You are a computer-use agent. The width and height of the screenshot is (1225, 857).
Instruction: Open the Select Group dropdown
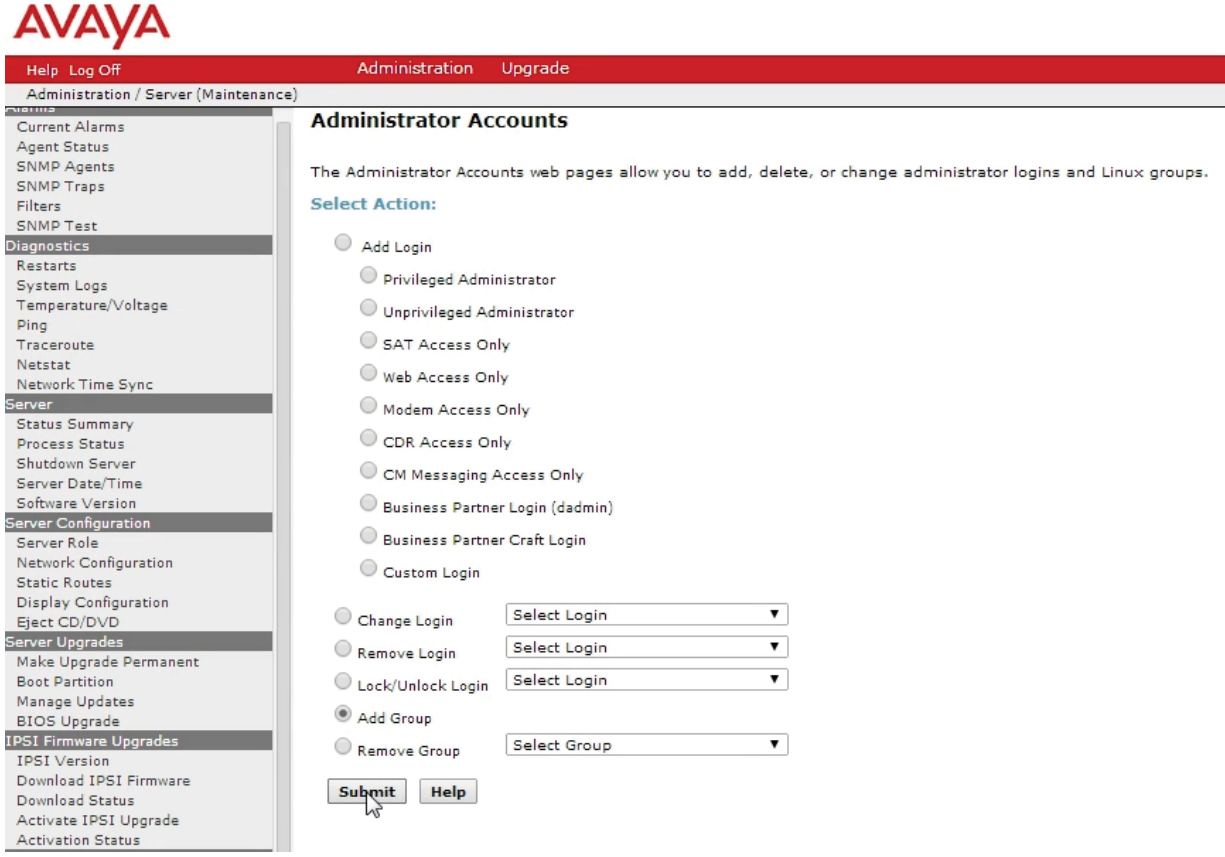(x=647, y=745)
